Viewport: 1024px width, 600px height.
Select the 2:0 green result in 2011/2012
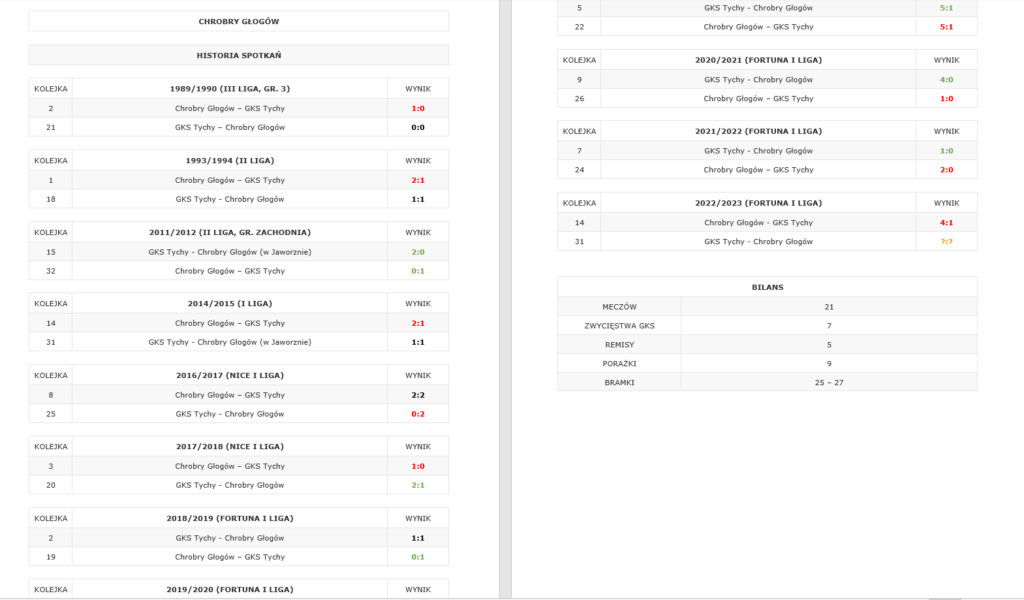pyautogui.click(x=418, y=252)
